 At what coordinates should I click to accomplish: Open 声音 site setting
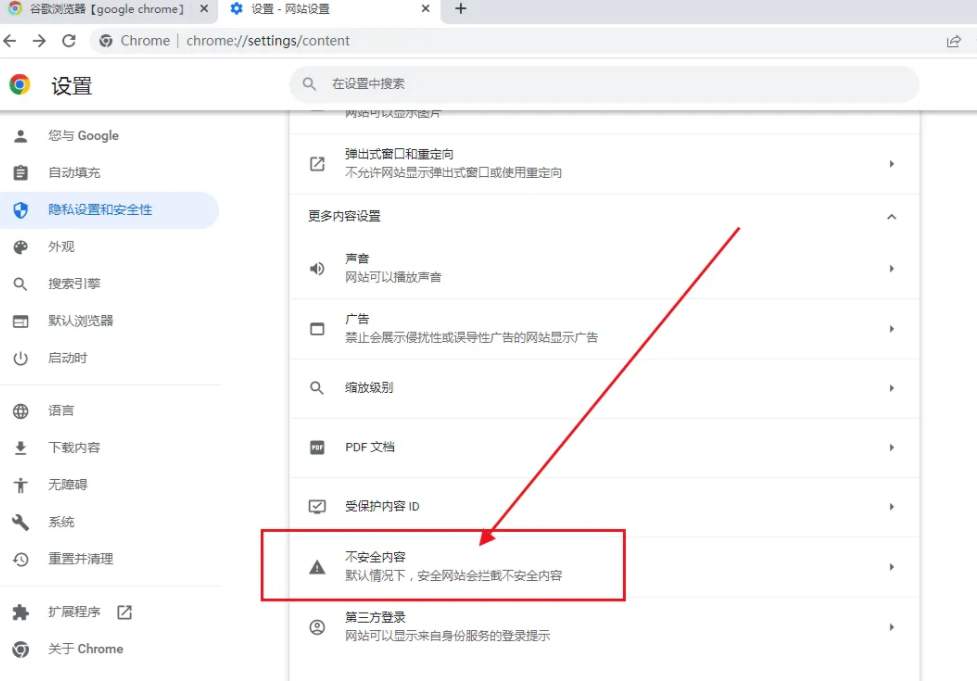[x=604, y=269]
